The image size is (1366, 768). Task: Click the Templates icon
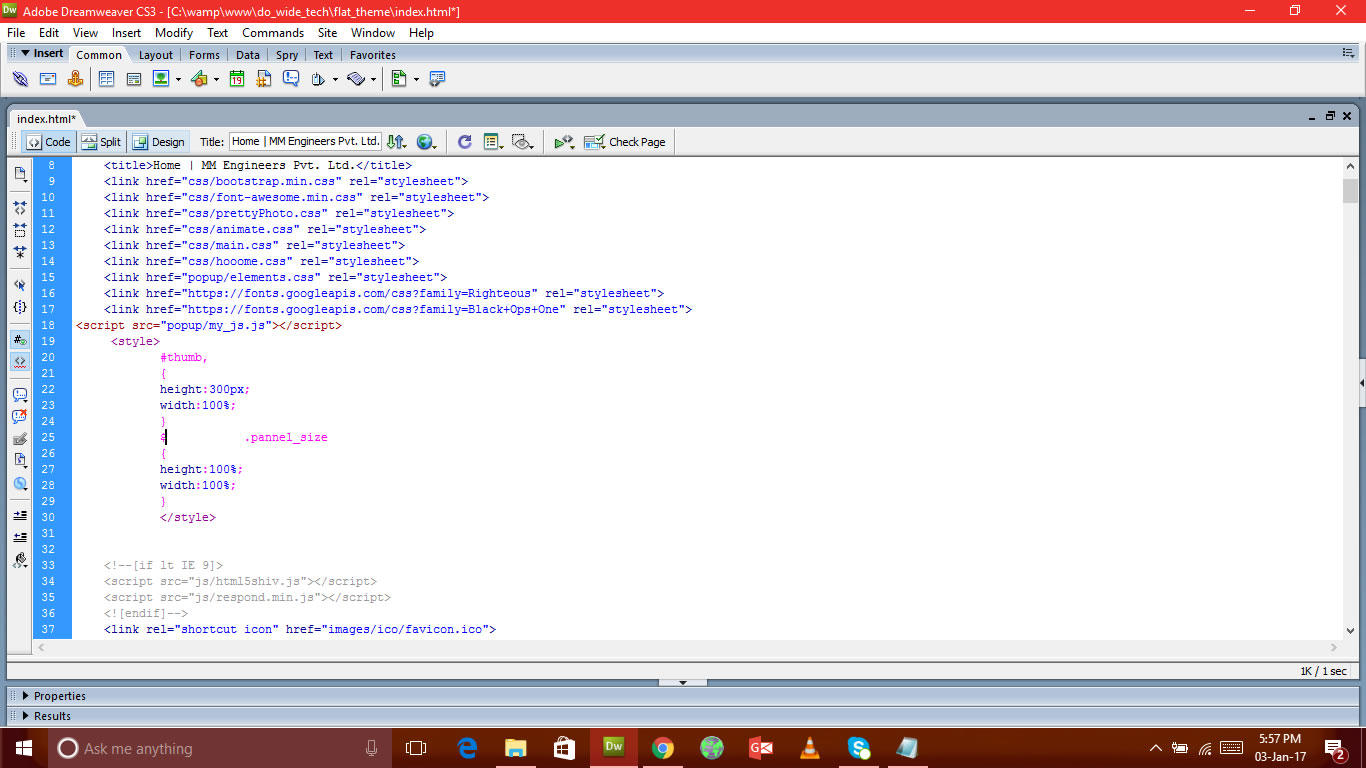pos(399,79)
